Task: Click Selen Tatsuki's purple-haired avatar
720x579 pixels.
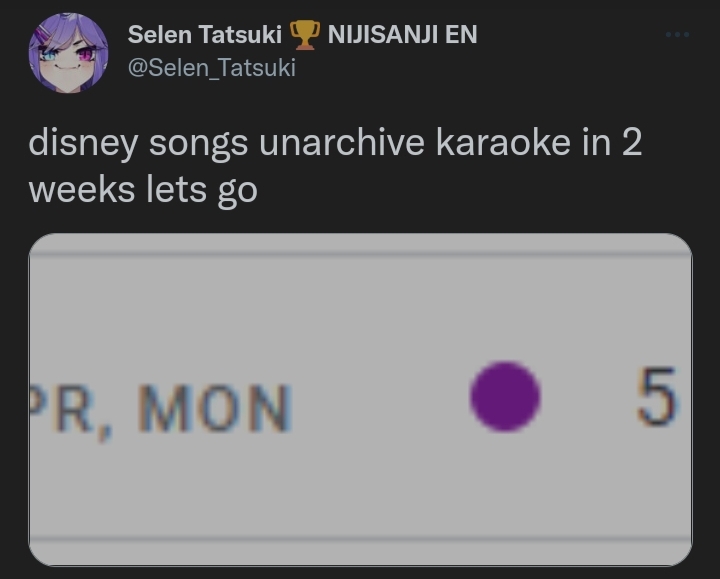Action: [x=68, y=53]
